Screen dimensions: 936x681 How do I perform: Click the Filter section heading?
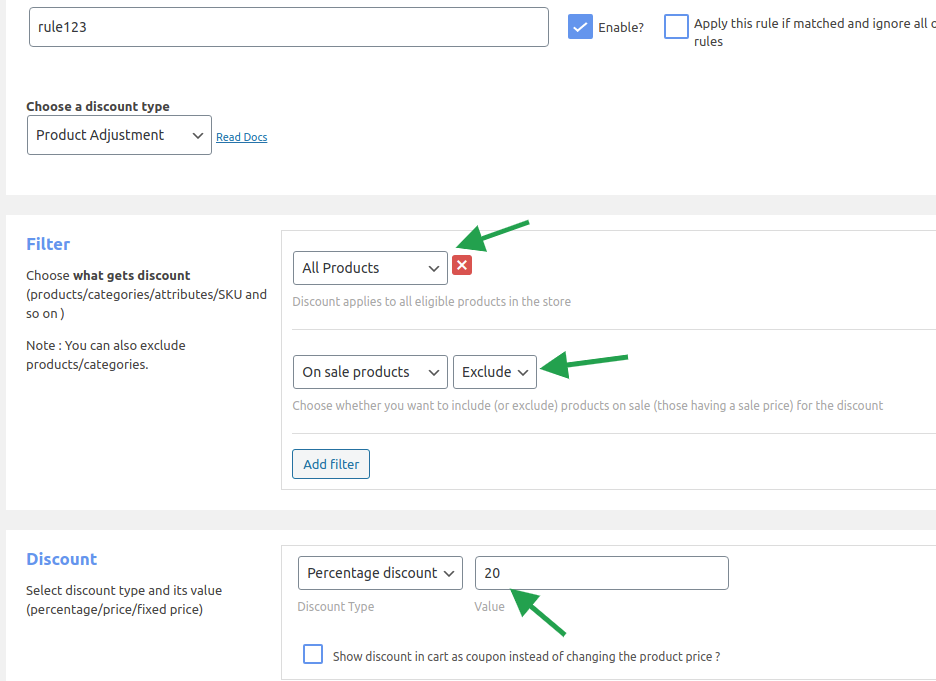click(x=48, y=244)
